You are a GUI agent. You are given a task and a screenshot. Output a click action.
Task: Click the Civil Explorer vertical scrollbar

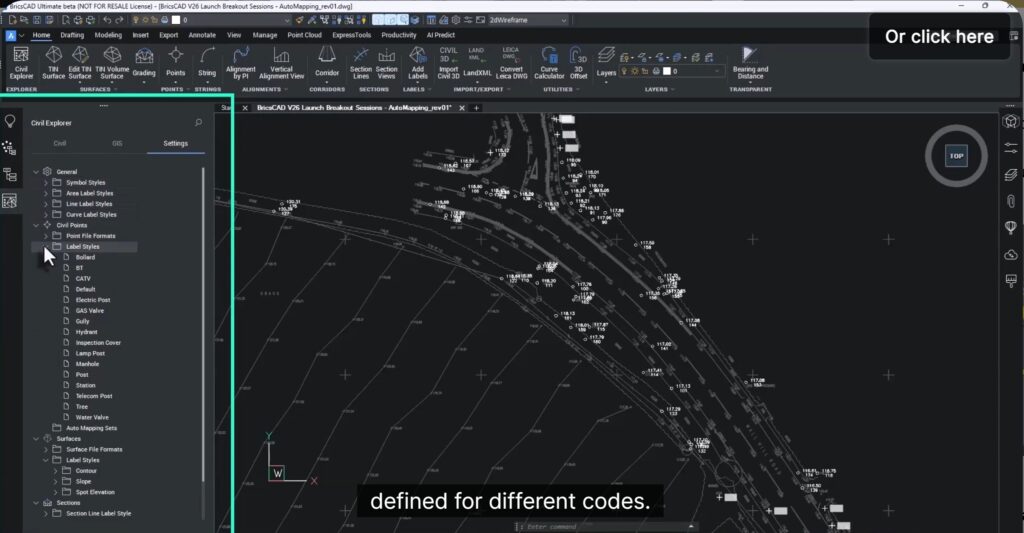pyautogui.click(x=203, y=323)
